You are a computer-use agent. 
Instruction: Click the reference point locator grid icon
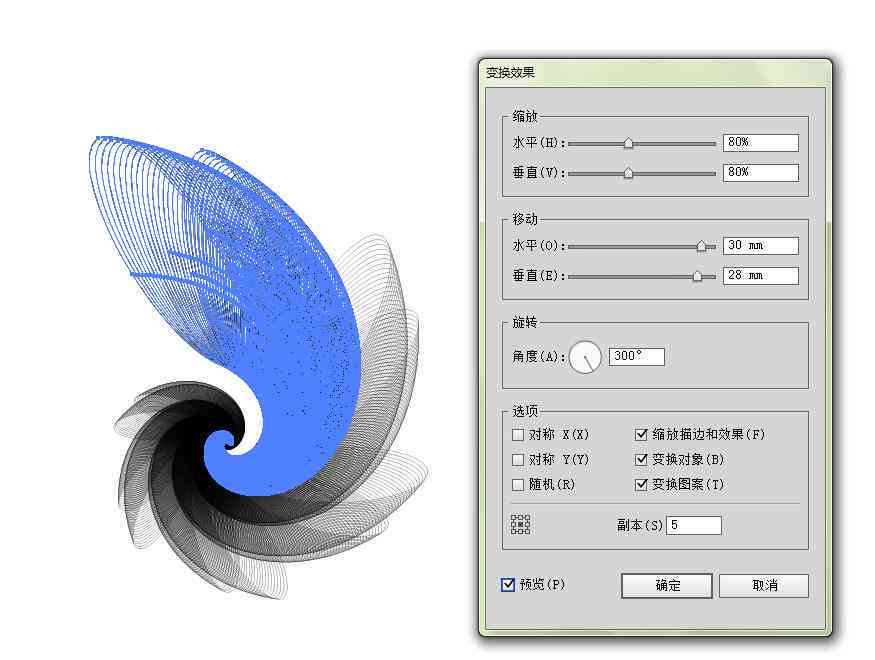521,524
